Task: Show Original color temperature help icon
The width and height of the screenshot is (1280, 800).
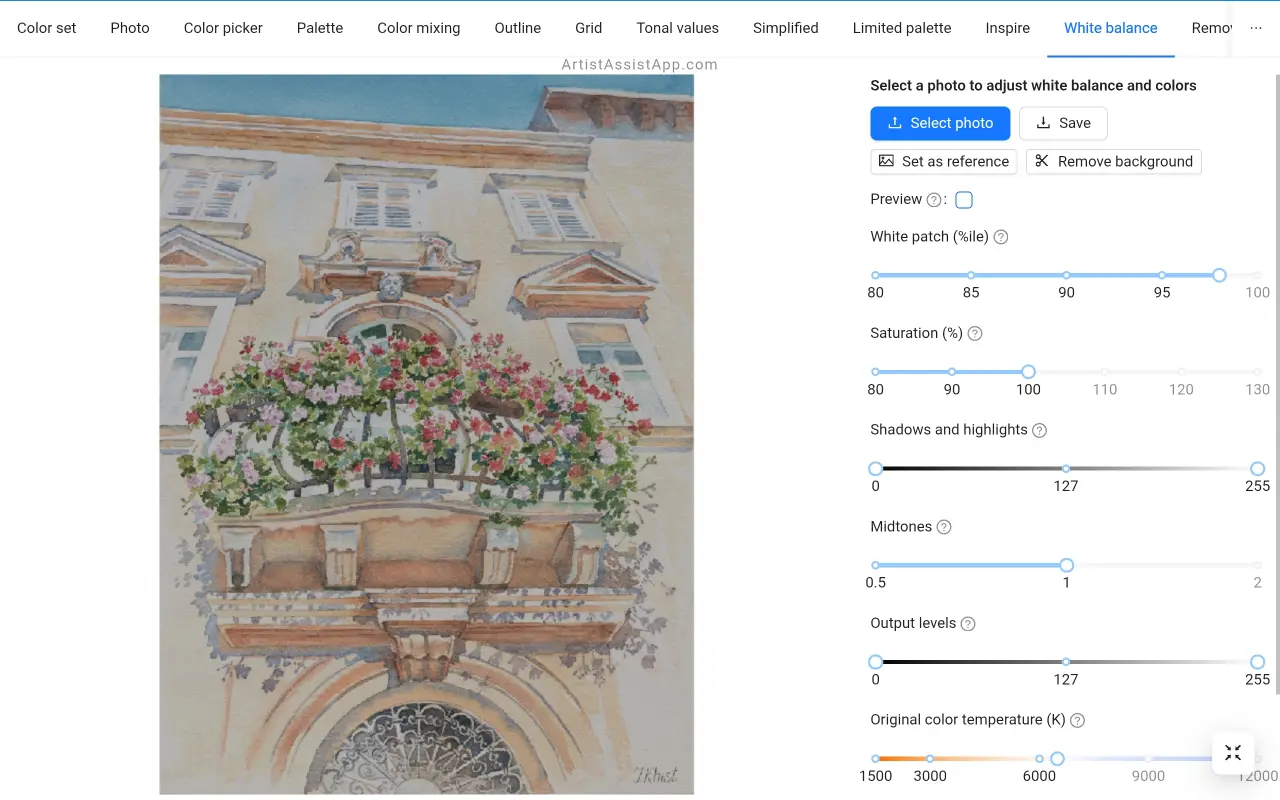Action: tap(1077, 720)
